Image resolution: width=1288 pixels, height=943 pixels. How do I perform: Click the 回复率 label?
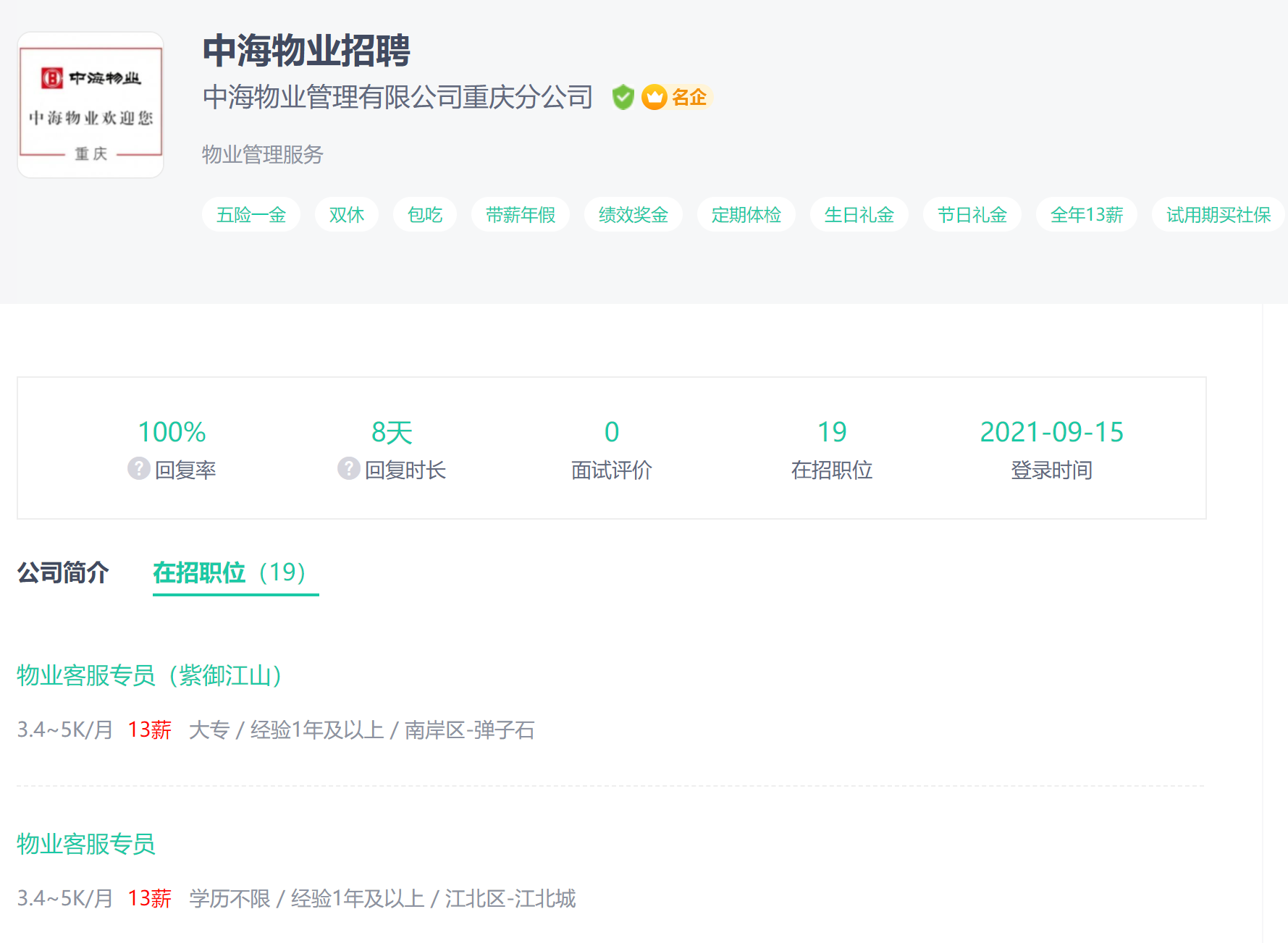[x=185, y=470]
